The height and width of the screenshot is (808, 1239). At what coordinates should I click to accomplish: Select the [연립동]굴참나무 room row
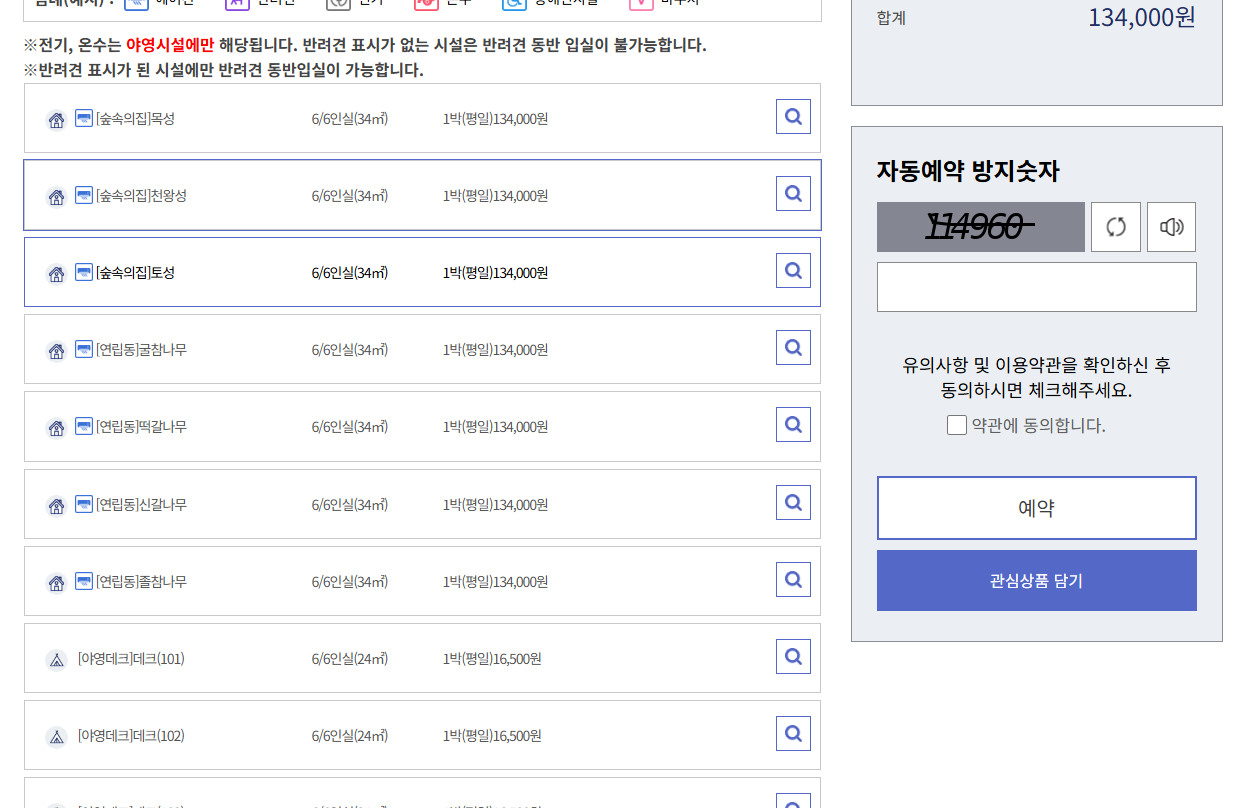point(422,349)
